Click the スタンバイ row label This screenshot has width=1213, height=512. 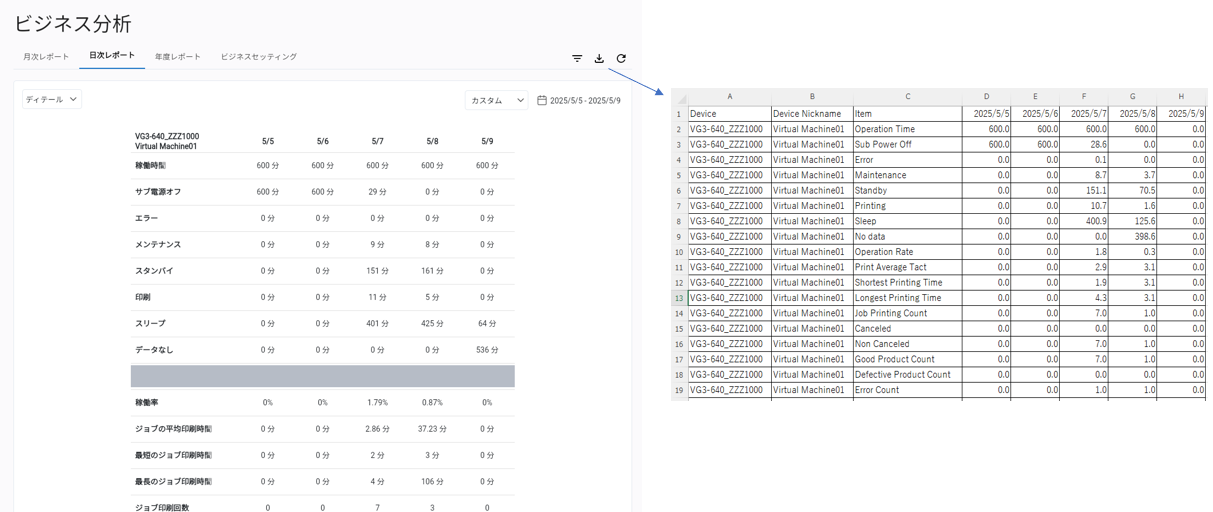click(154, 271)
